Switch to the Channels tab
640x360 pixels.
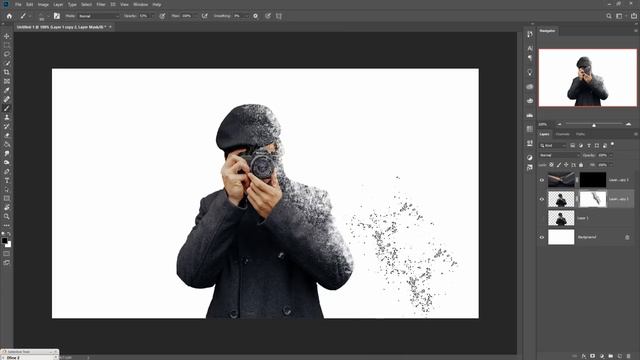tap(562, 134)
